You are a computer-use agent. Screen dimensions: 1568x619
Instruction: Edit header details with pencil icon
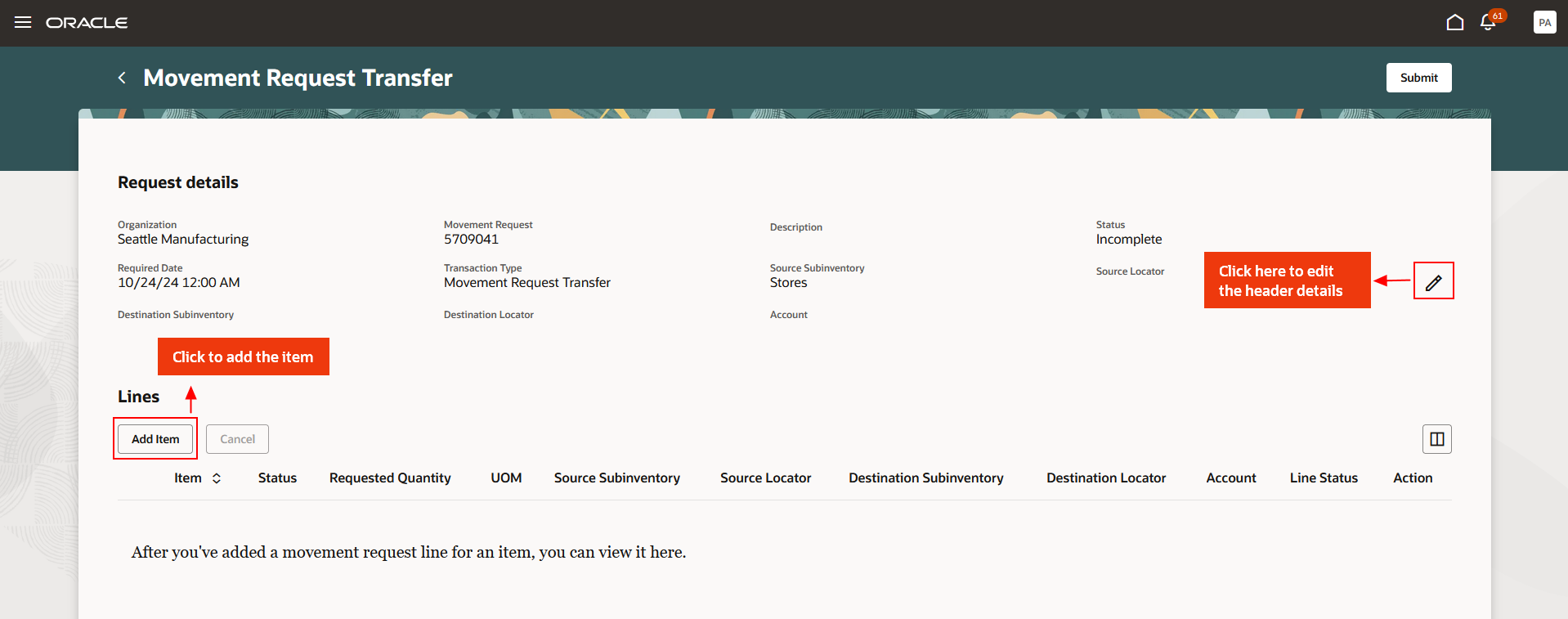tap(1434, 281)
